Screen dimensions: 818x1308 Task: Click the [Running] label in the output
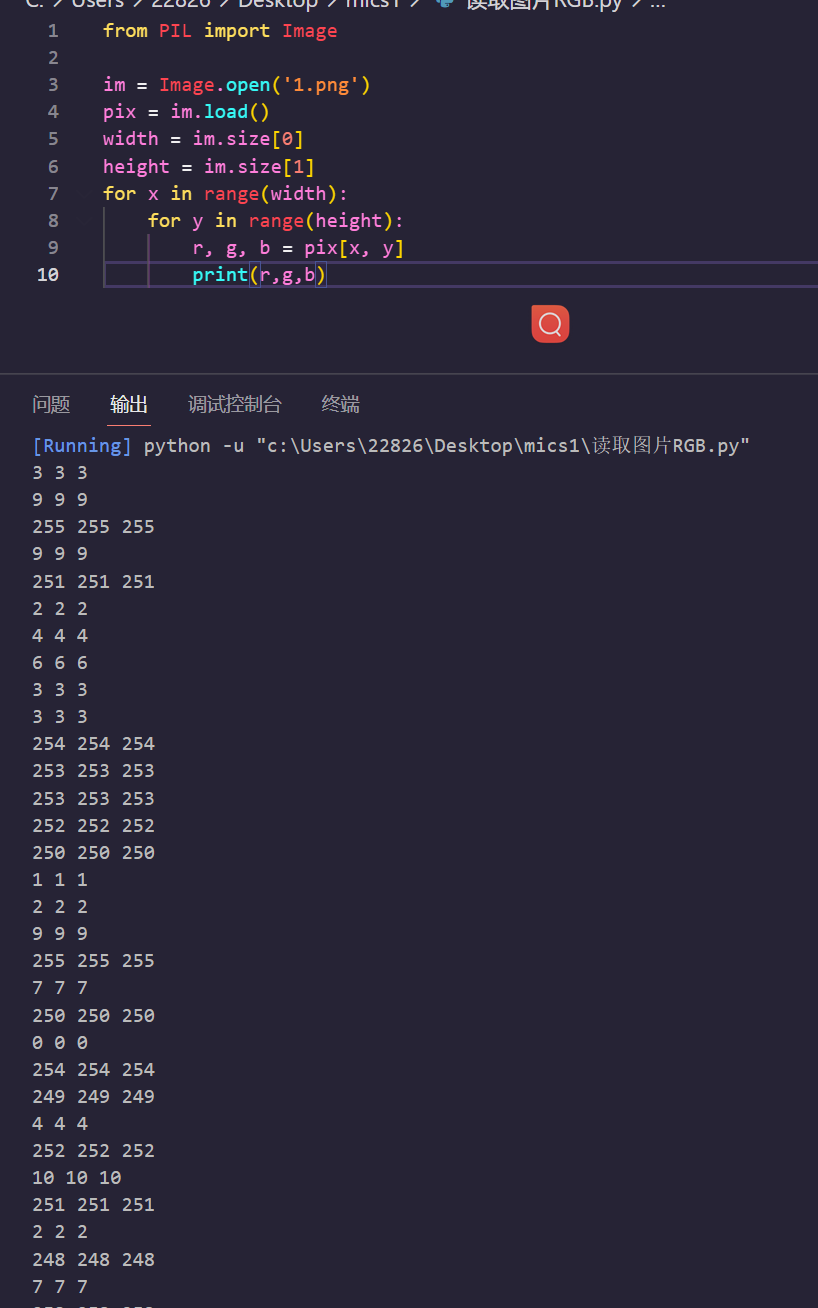[81, 445]
